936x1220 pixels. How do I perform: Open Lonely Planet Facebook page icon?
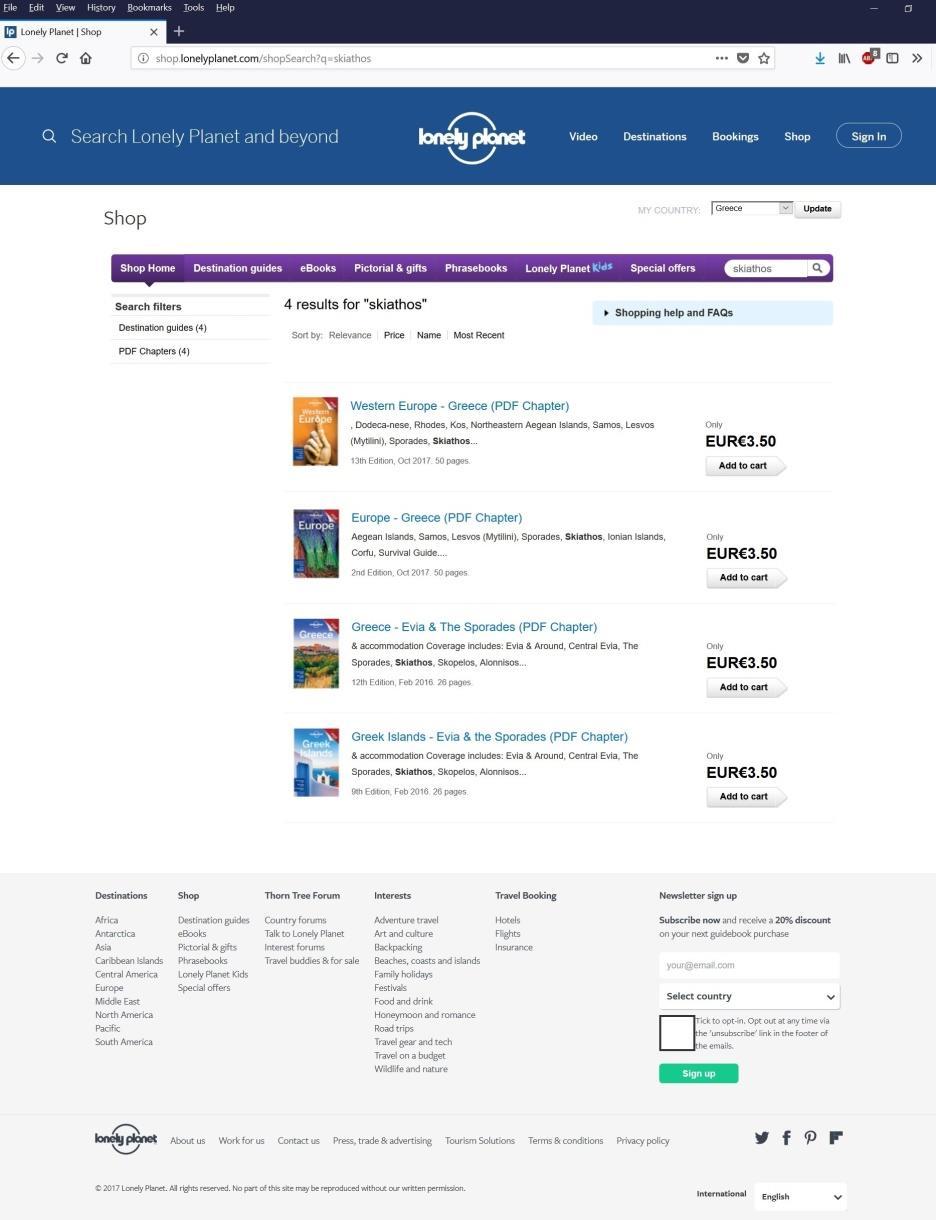coord(786,1138)
